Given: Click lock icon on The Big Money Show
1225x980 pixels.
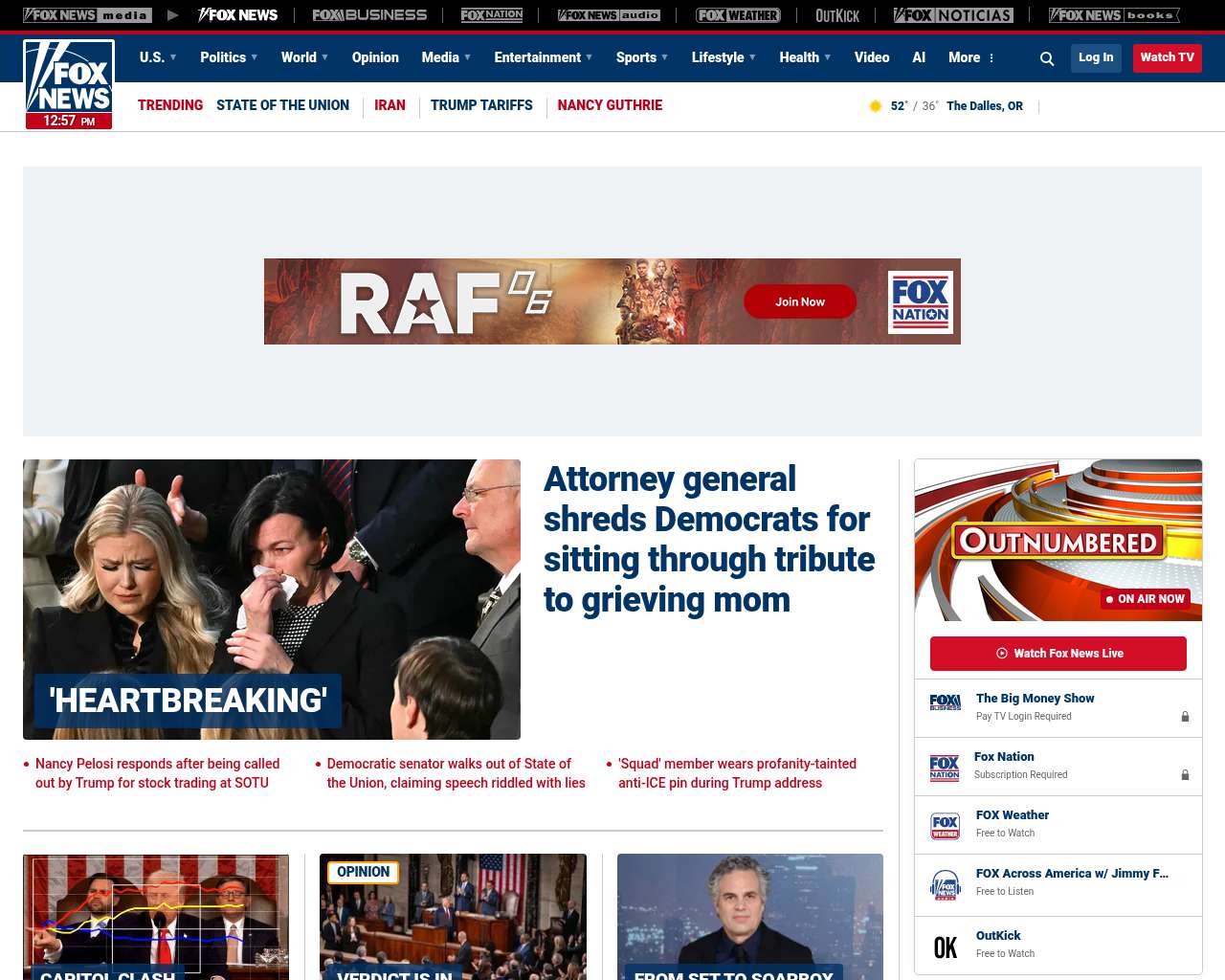Looking at the screenshot, I should tap(1185, 716).
